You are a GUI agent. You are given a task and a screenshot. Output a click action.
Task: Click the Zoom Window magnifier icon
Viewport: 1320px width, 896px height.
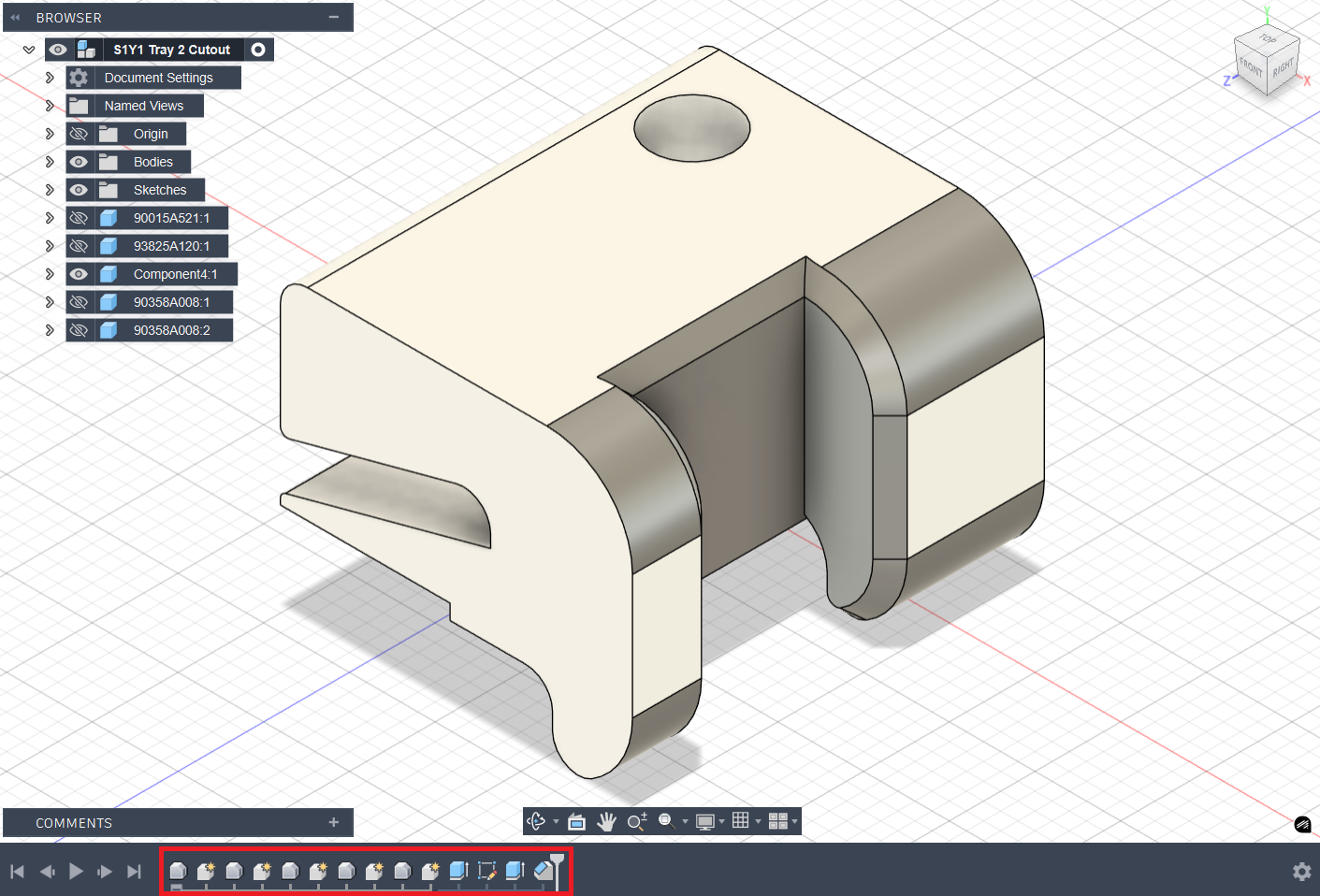666,821
